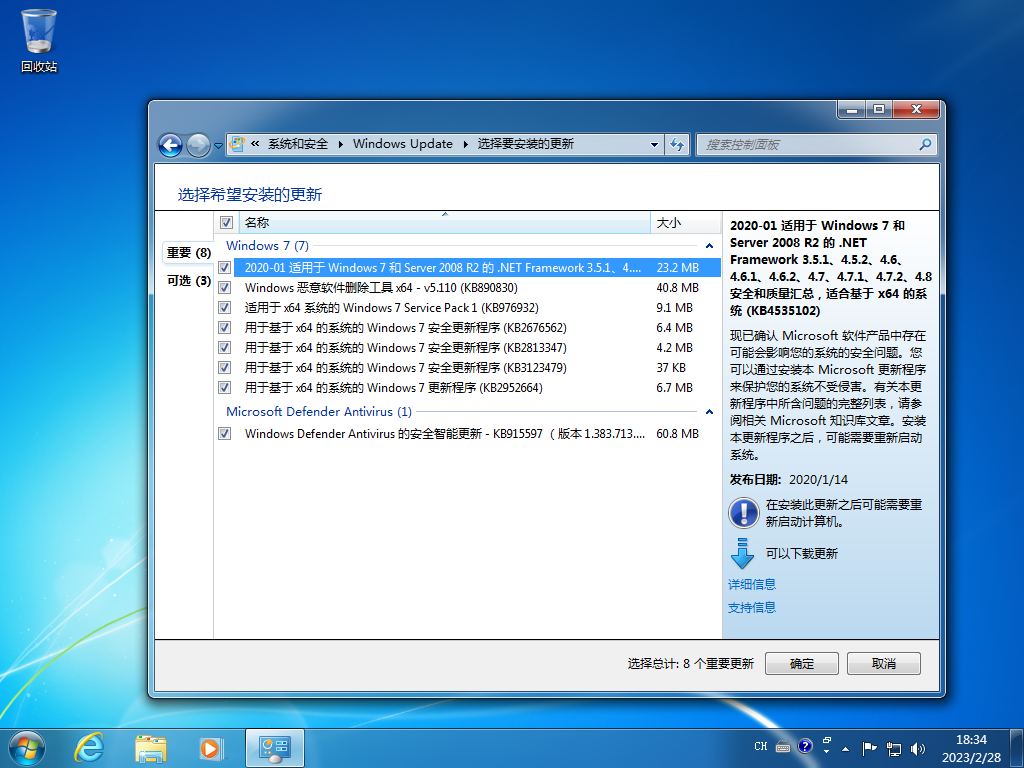Uncheck update KB2952664
The width and height of the screenshot is (1024, 768).
click(225, 388)
